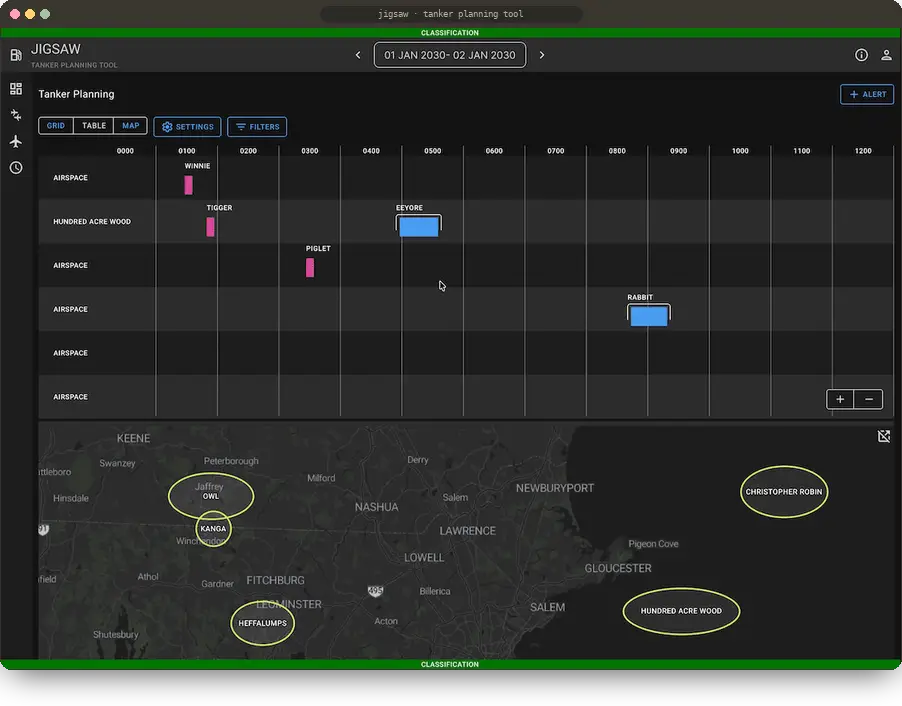Click the PIGLET mission label
Image resolution: width=902 pixels, height=706 pixels.
click(318, 249)
